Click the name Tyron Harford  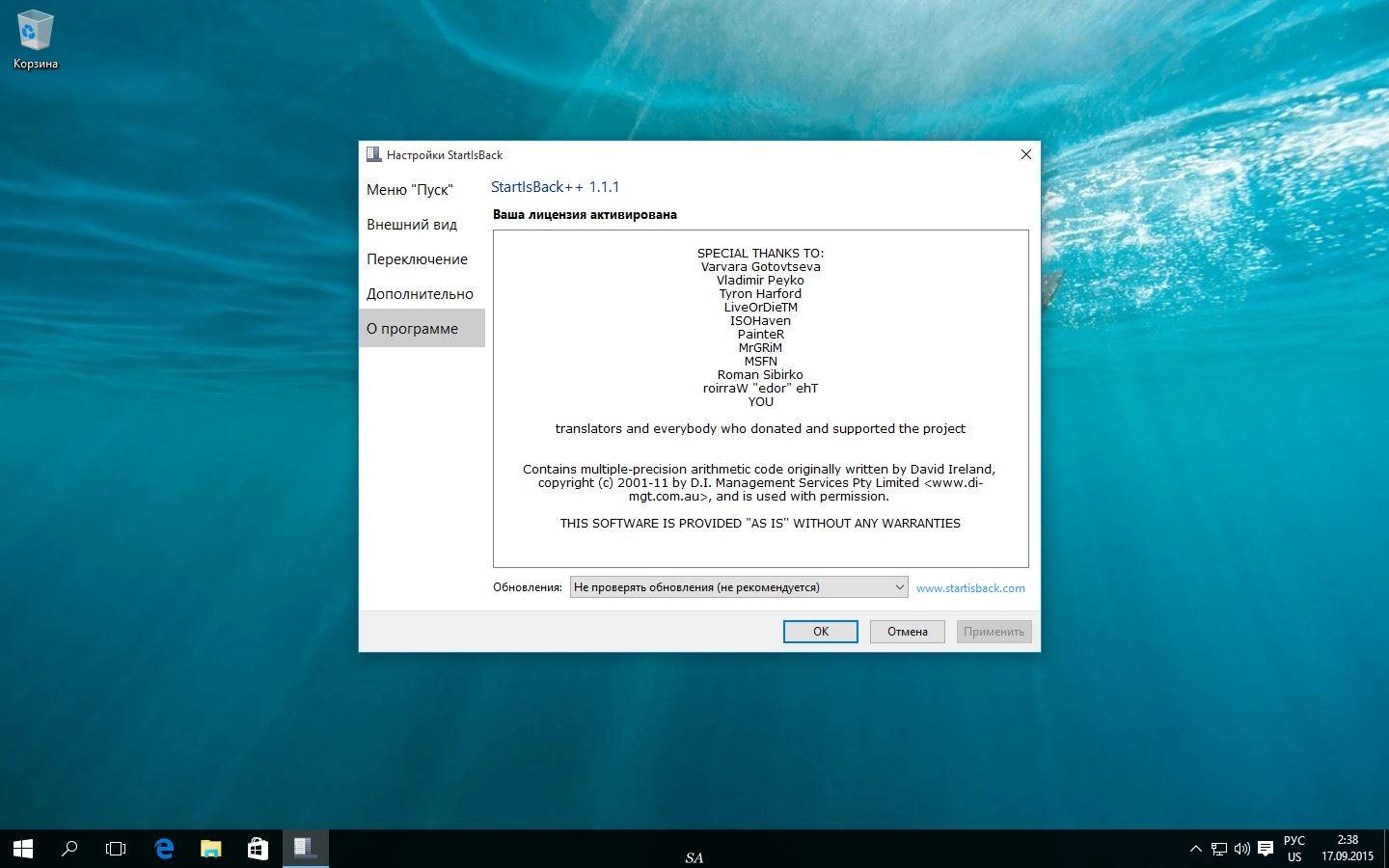click(x=760, y=294)
